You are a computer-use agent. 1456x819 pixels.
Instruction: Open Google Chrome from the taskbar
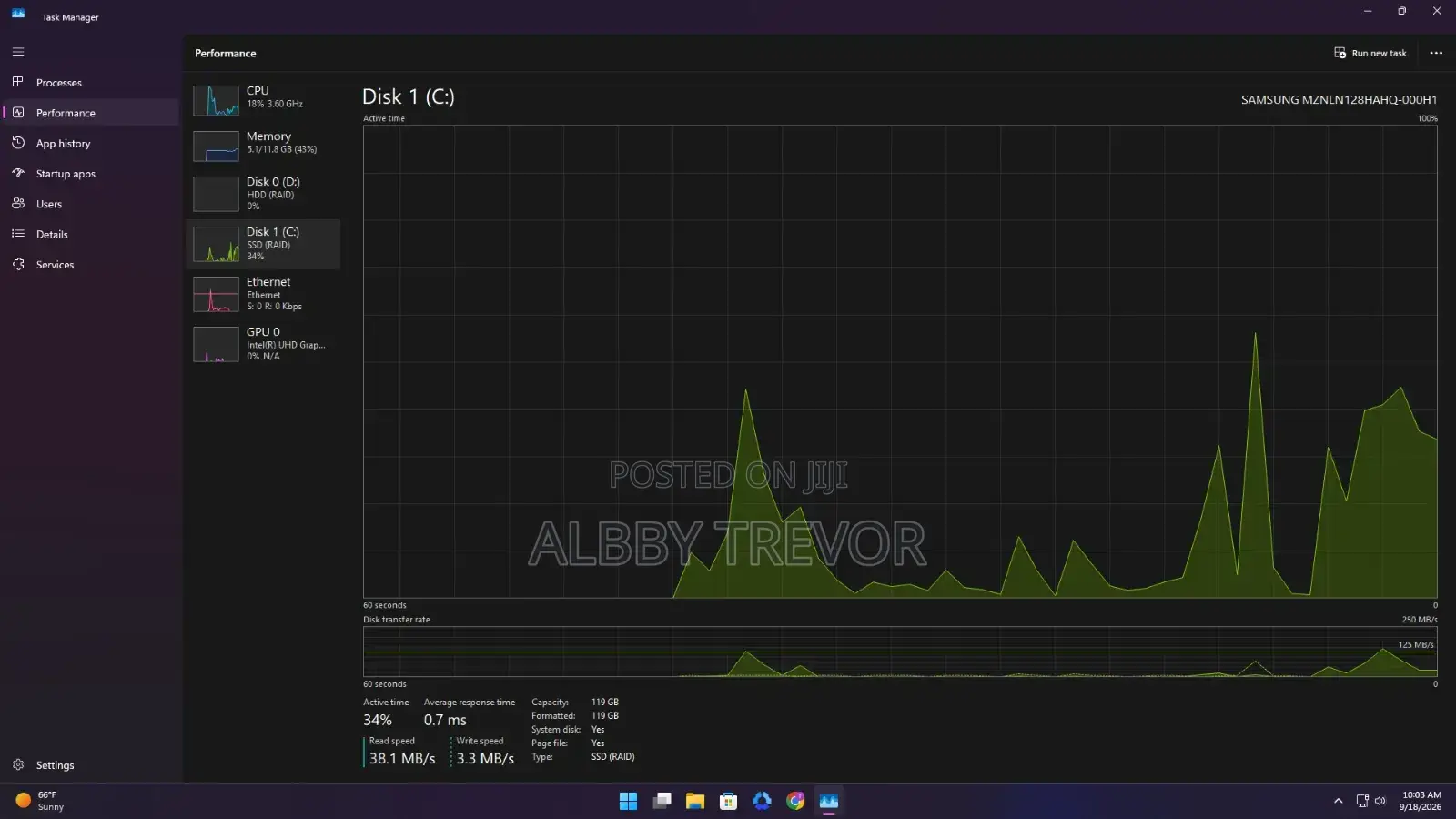795,801
